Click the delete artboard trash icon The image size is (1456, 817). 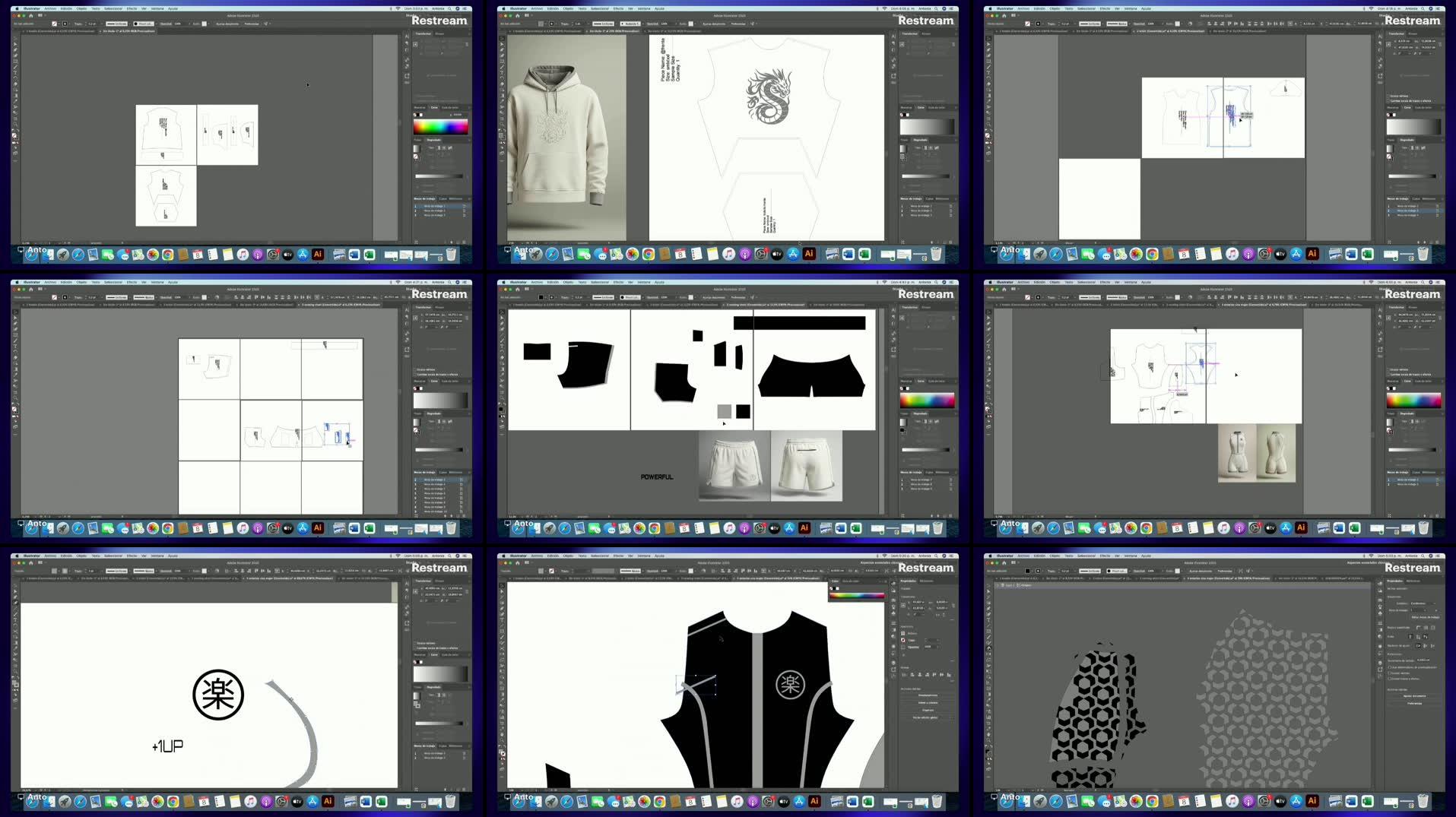tap(465, 242)
